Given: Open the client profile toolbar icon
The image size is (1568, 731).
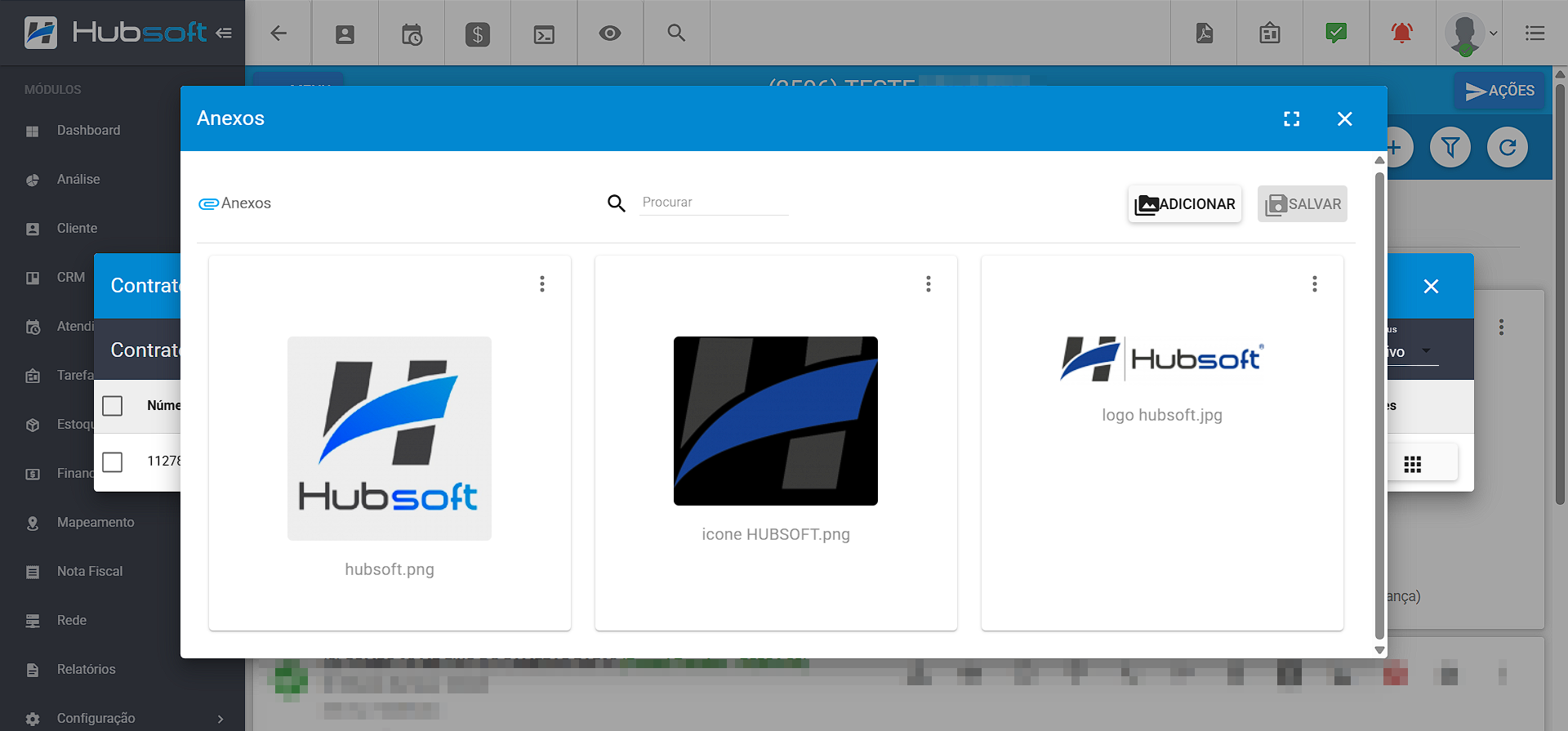Looking at the screenshot, I should [x=345, y=33].
